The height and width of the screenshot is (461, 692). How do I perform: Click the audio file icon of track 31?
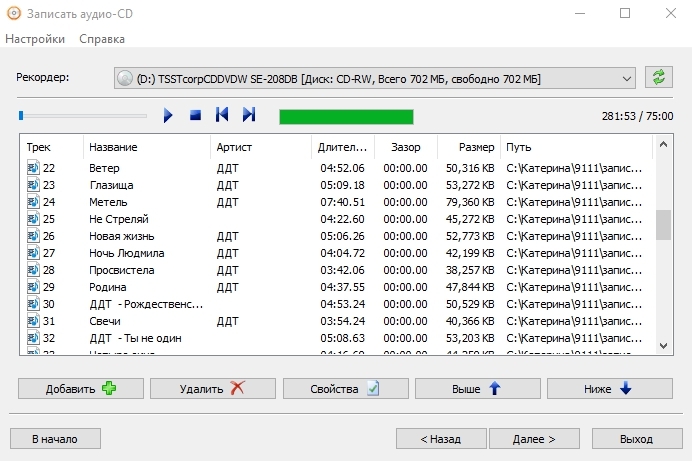click(33, 321)
